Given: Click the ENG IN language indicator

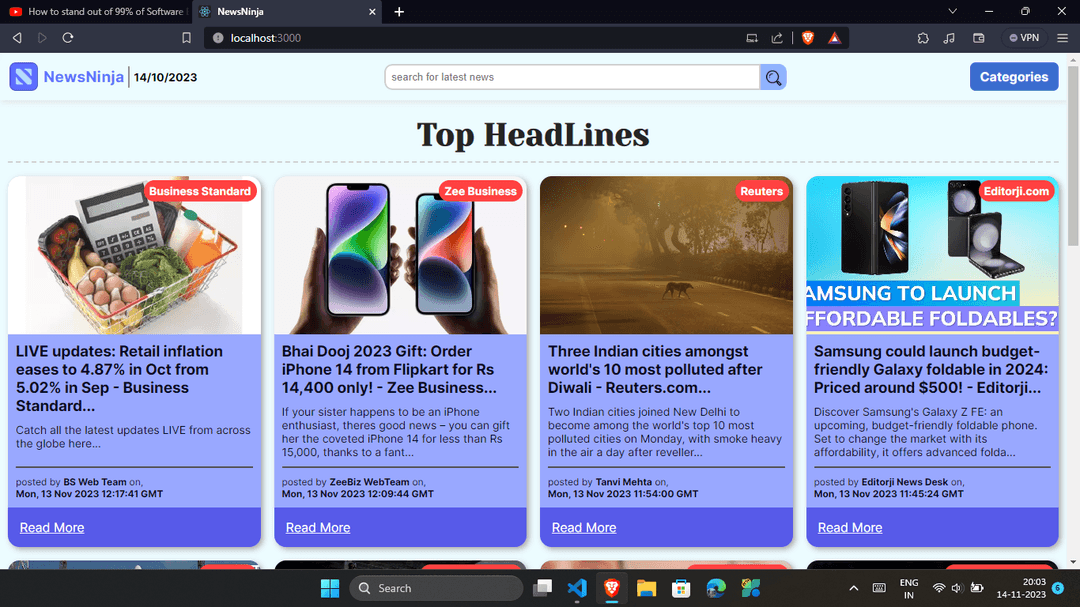Looking at the screenshot, I should pyautogui.click(x=908, y=588).
